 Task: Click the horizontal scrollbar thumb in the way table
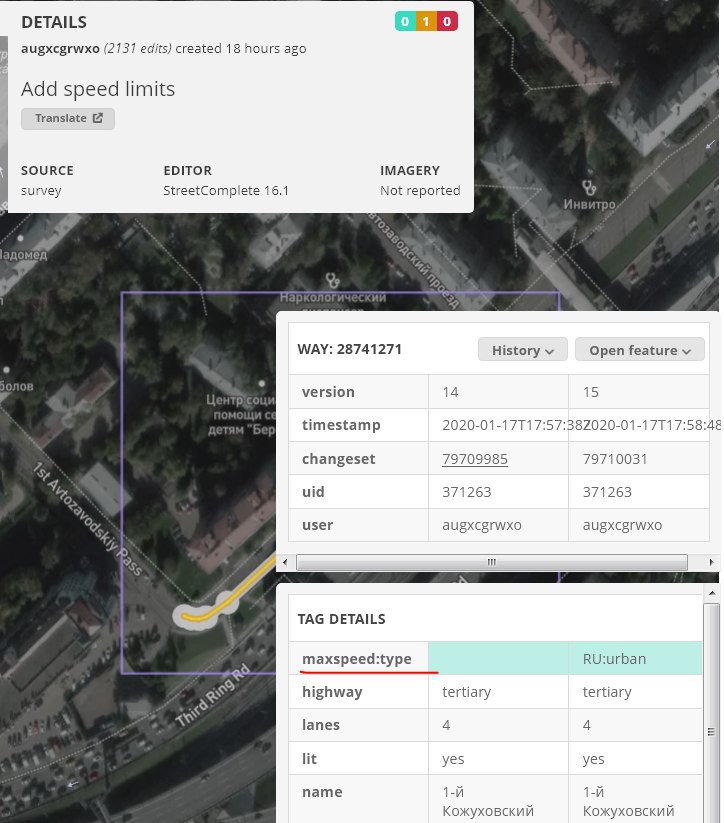[x=491, y=562]
